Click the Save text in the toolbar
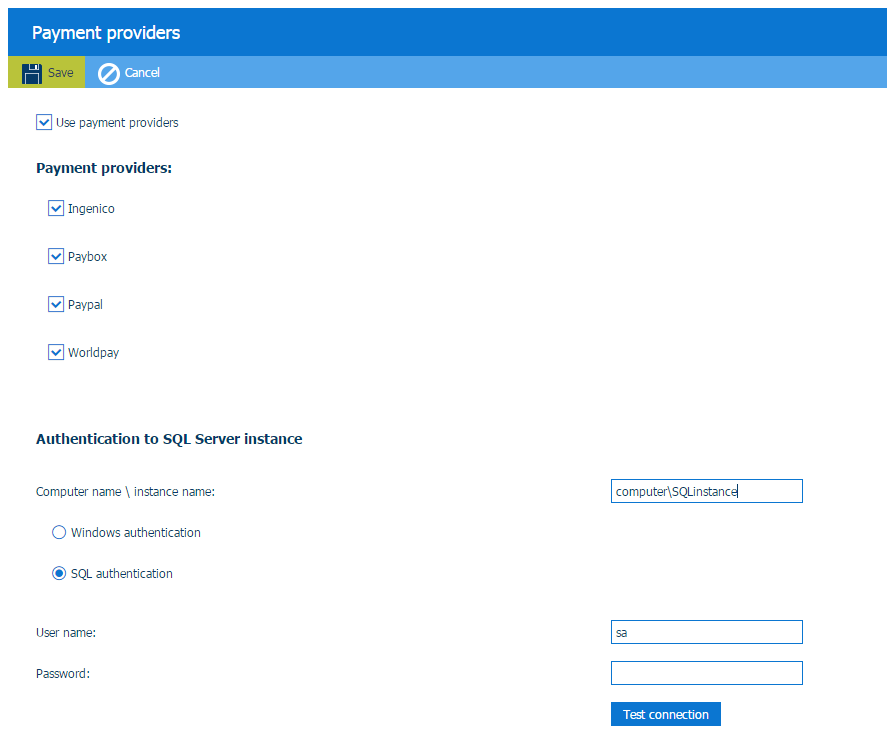This screenshot has width=887, height=742. tap(61, 73)
